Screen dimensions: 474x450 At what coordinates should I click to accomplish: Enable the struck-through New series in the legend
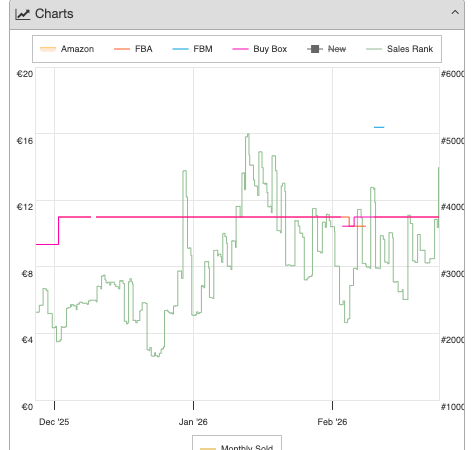pos(326,49)
